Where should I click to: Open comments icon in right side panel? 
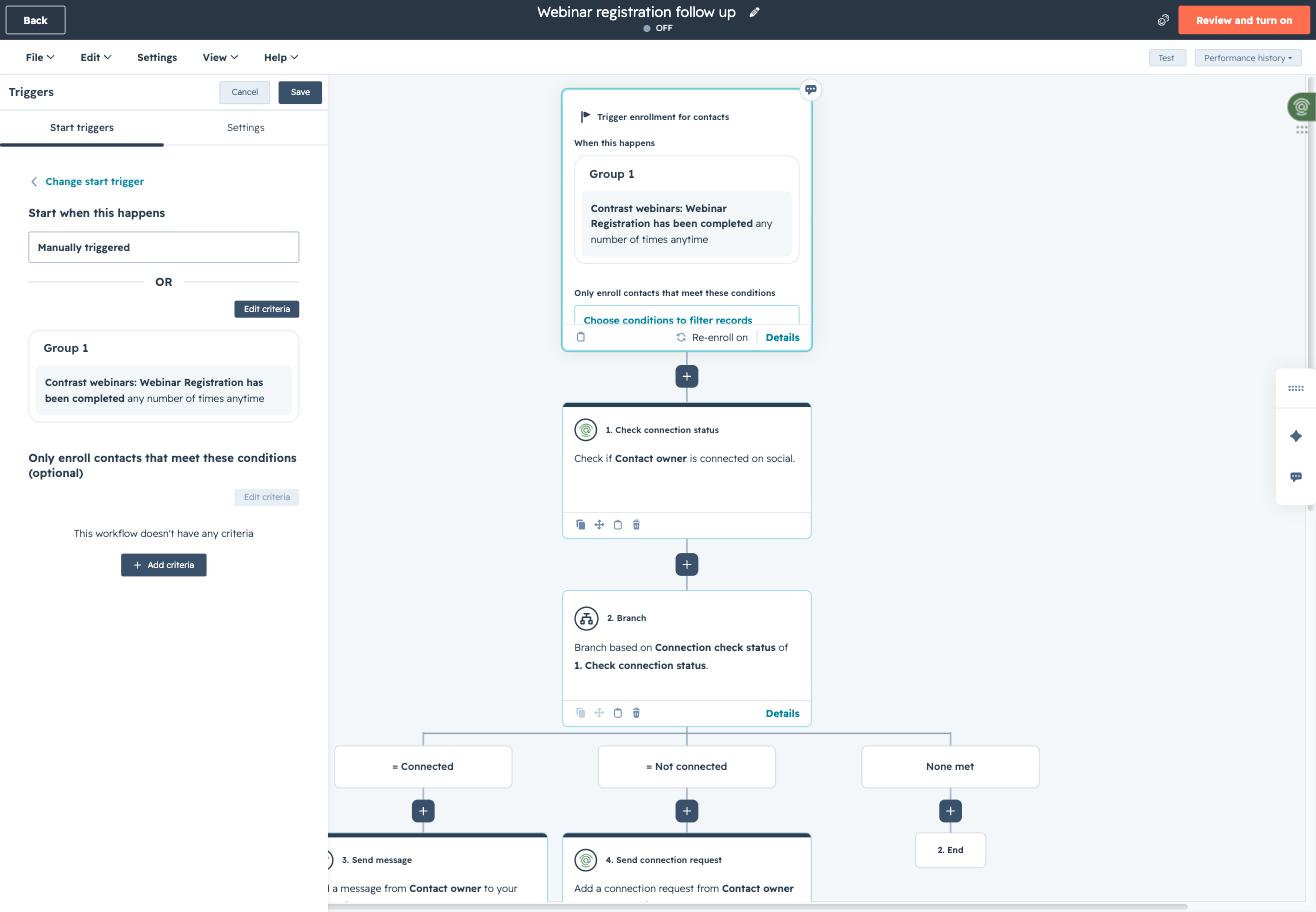[x=1296, y=477]
